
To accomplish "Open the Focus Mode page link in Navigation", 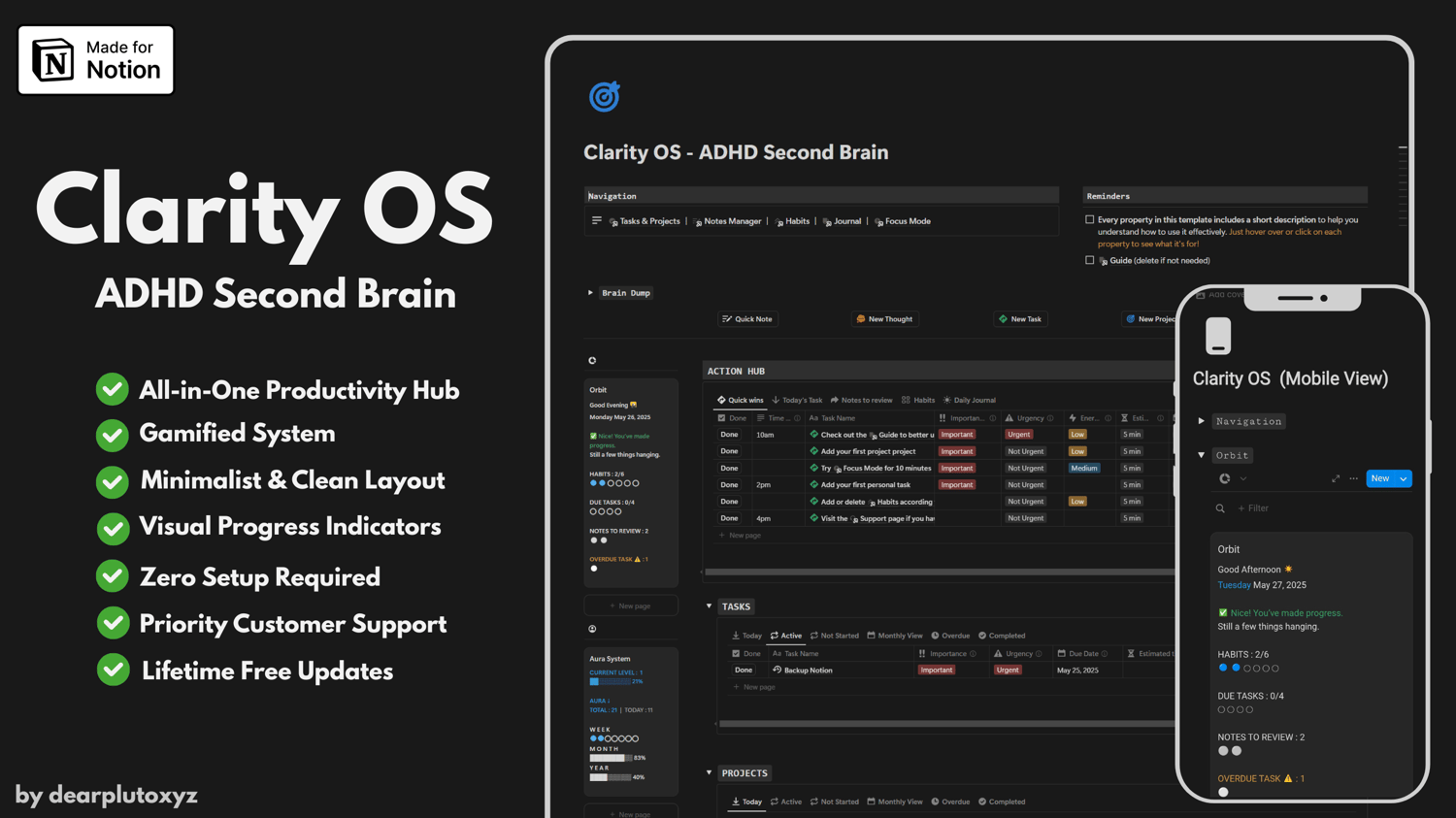I will [x=903, y=221].
